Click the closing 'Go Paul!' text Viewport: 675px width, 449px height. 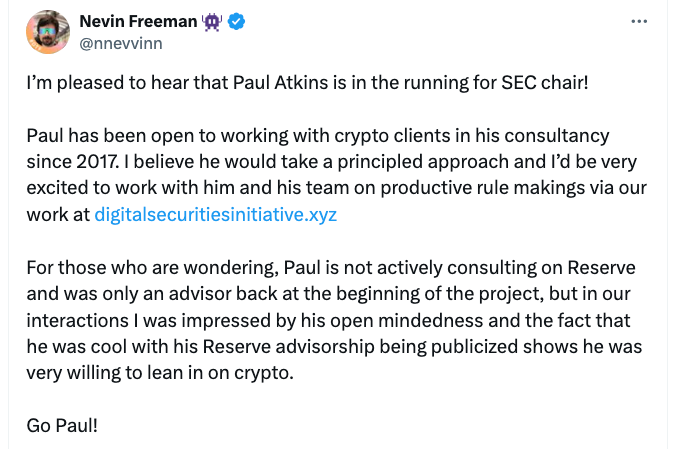[x=62, y=426]
